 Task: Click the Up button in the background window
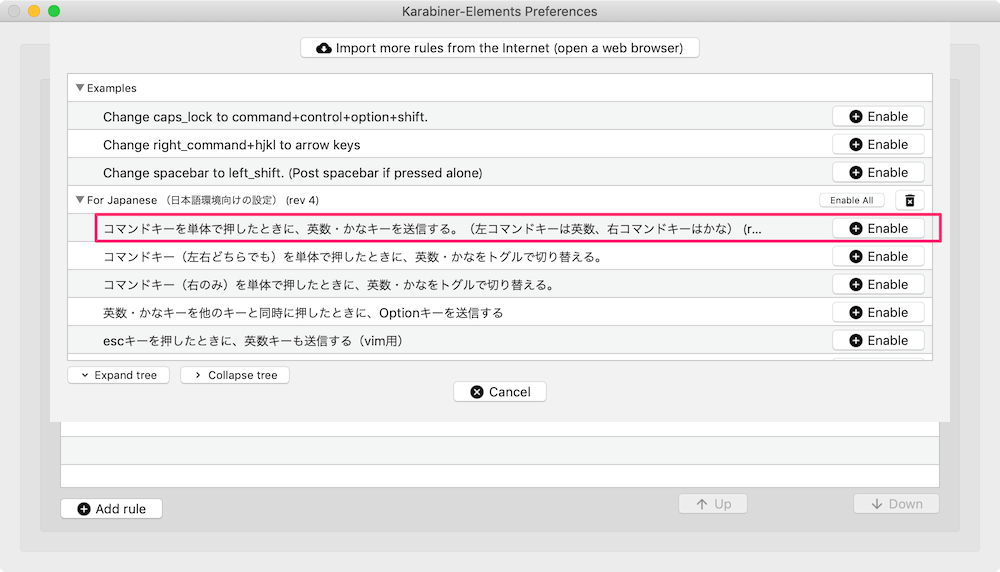click(713, 504)
